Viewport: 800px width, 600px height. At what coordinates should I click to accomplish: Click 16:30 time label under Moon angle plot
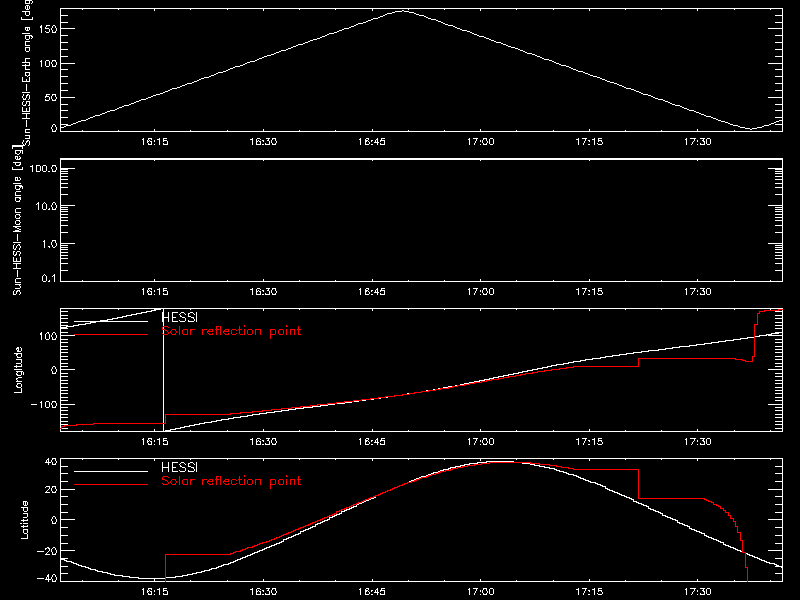[263, 292]
